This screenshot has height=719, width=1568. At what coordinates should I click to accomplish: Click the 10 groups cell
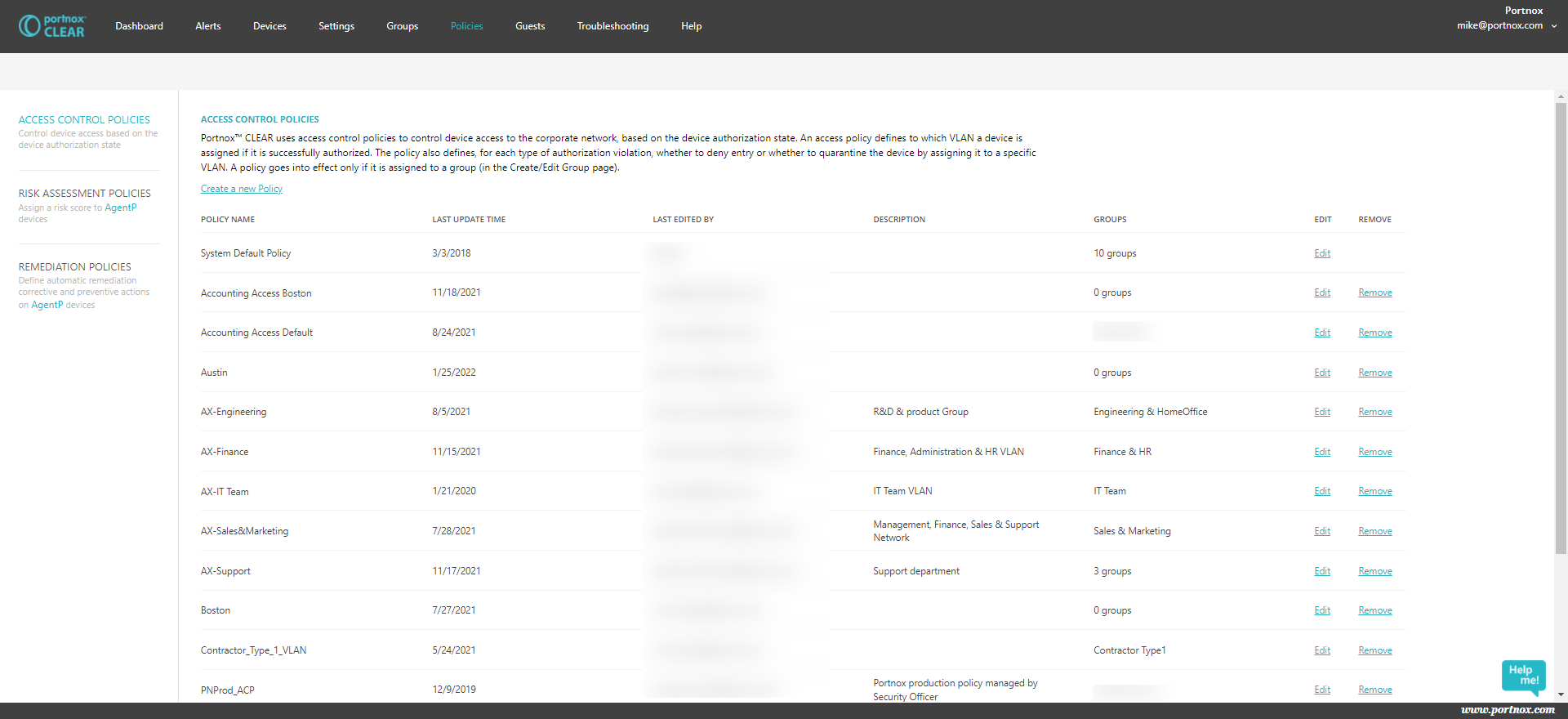[1115, 253]
